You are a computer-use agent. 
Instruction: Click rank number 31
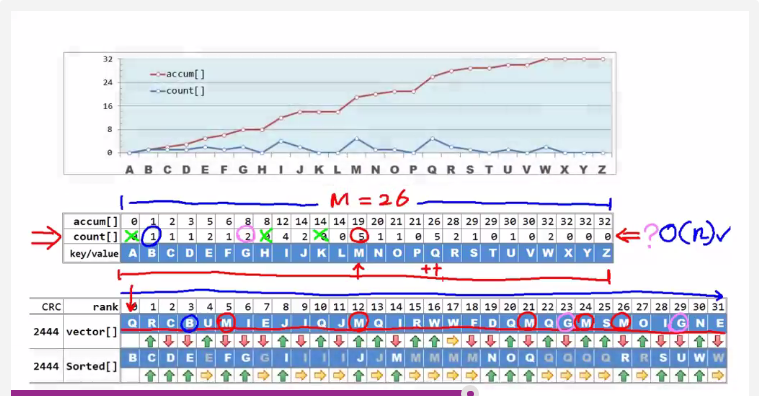pos(717,306)
